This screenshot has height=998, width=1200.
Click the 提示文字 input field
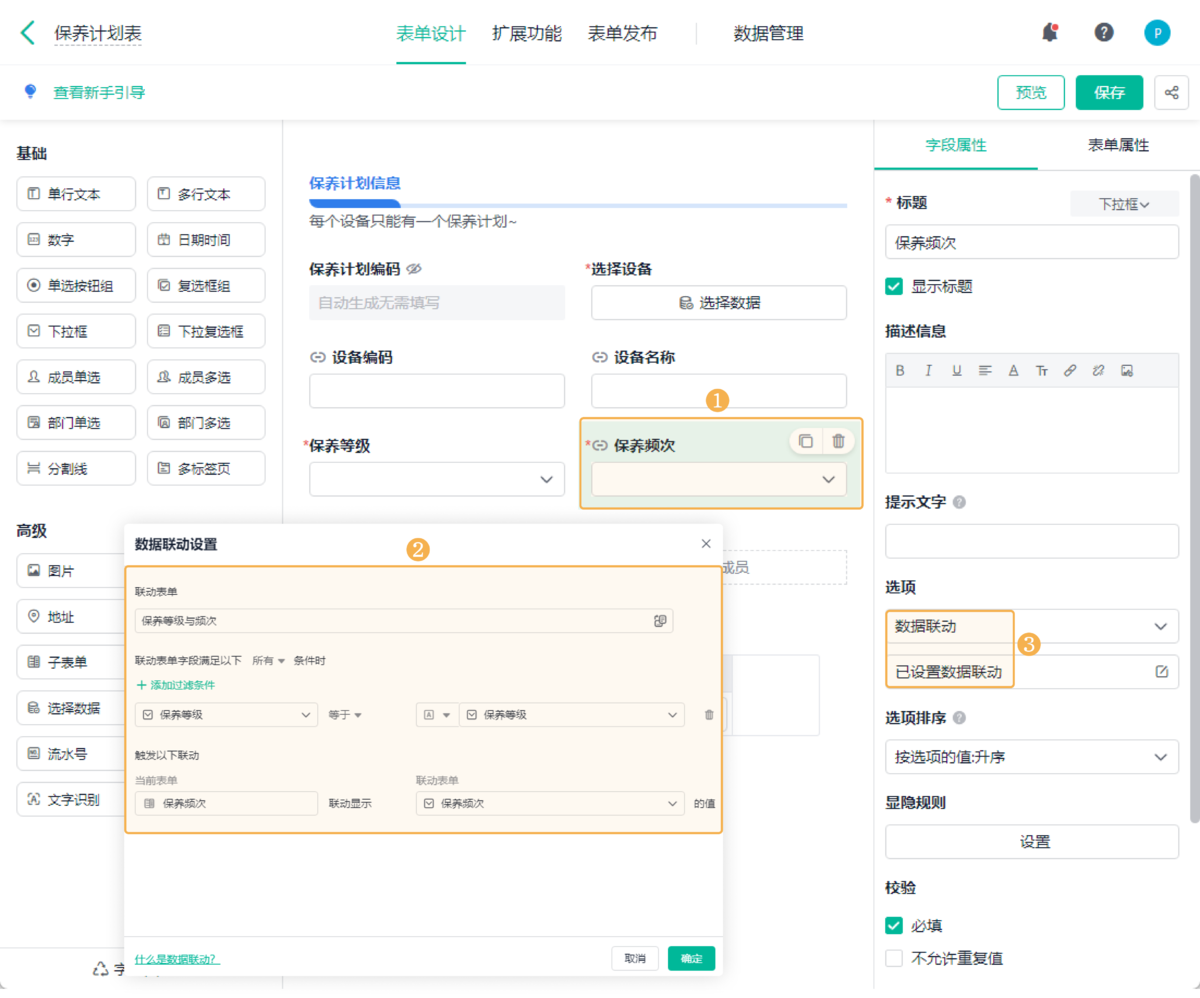tap(1032, 541)
